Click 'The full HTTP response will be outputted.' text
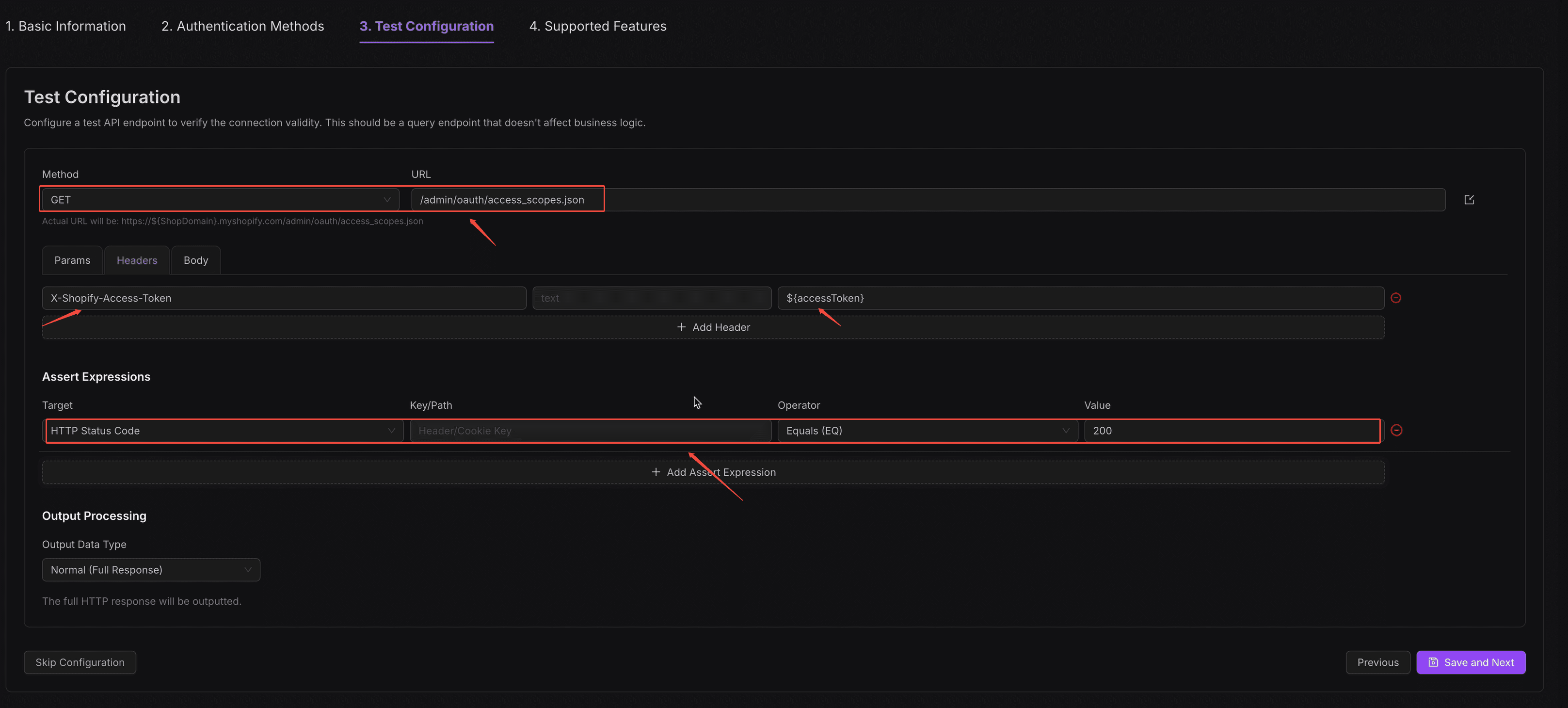This screenshot has height=708, width=1568. (x=142, y=601)
